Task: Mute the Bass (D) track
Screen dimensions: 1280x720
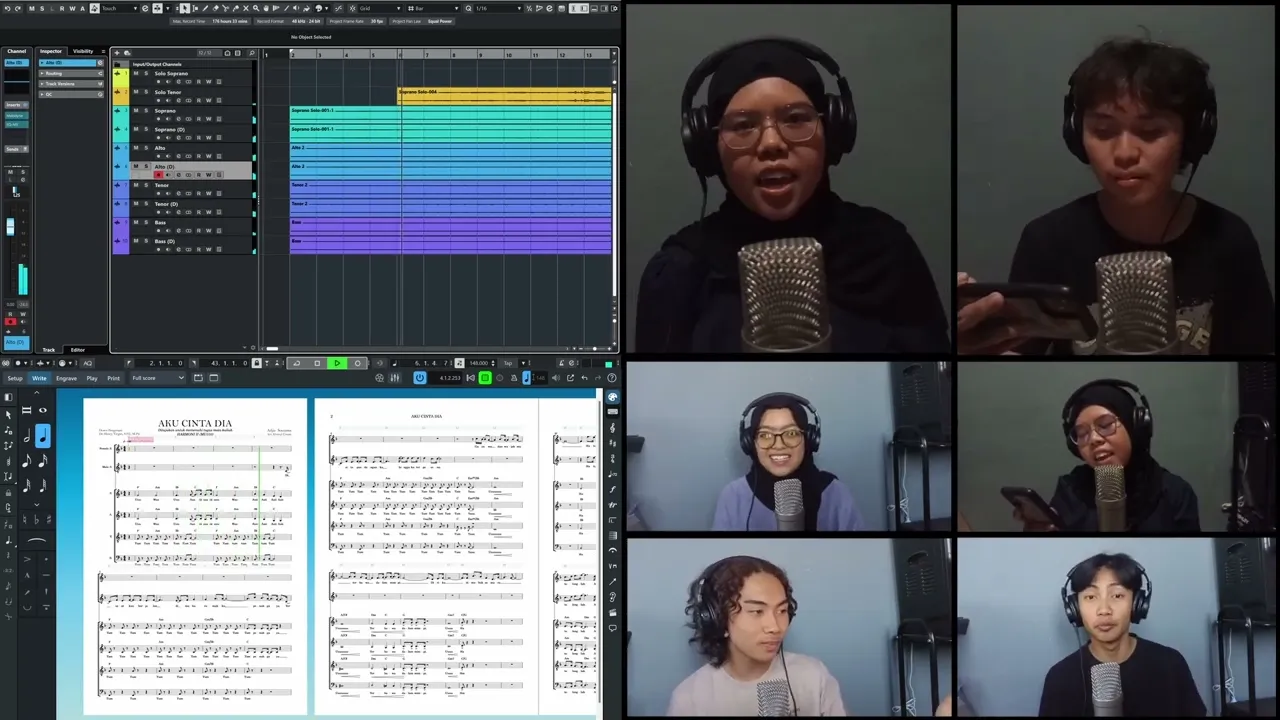Action: (136, 241)
